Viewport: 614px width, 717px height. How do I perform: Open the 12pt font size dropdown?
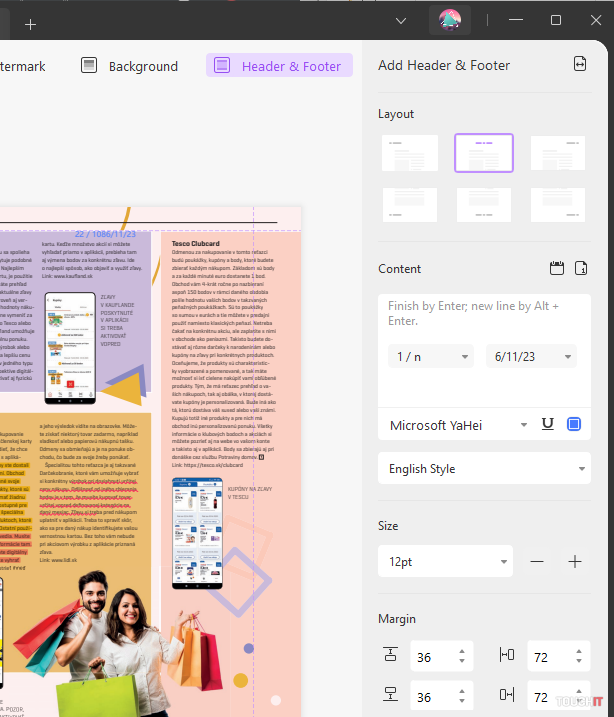point(445,561)
